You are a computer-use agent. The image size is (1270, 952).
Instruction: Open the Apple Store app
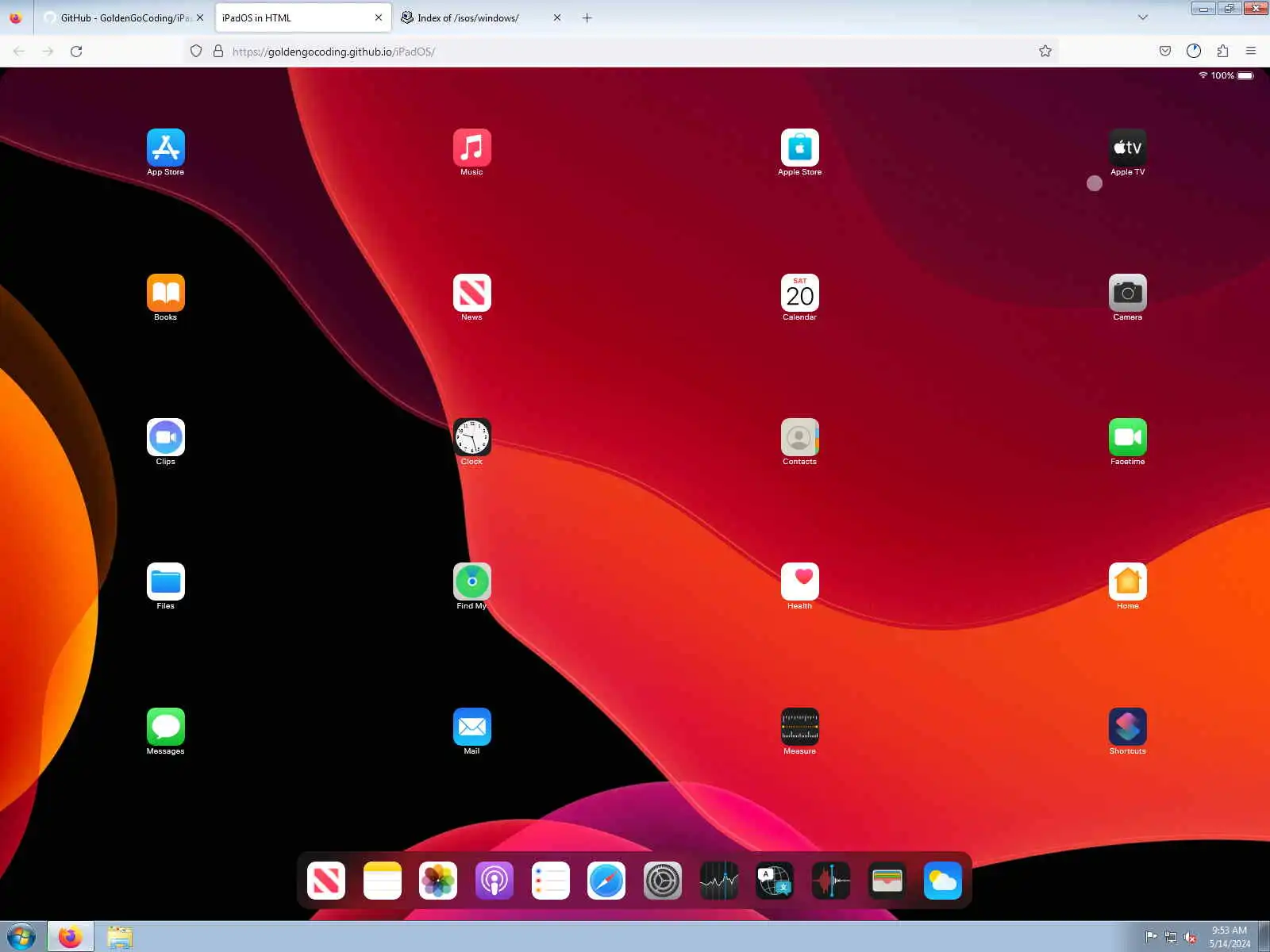[800, 148]
